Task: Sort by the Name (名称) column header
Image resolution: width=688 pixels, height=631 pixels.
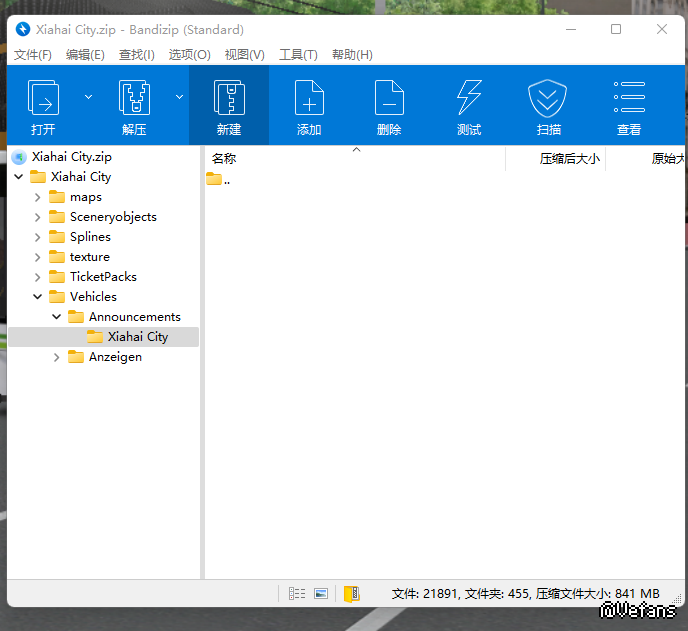Action: (224, 158)
